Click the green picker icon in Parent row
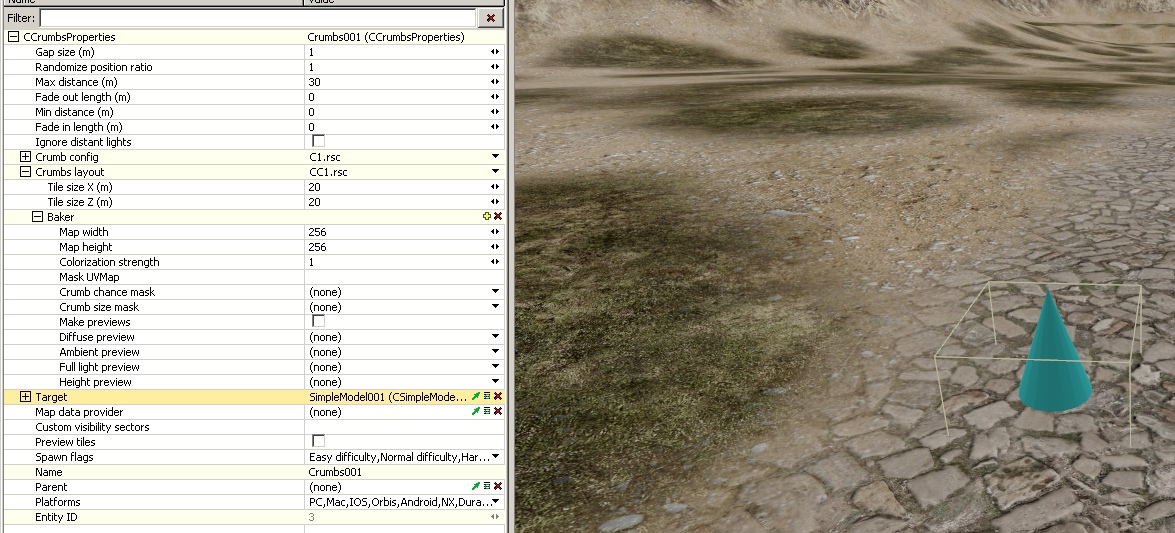Viewport: 1175px width, 533px height. (x=476, y=487)
